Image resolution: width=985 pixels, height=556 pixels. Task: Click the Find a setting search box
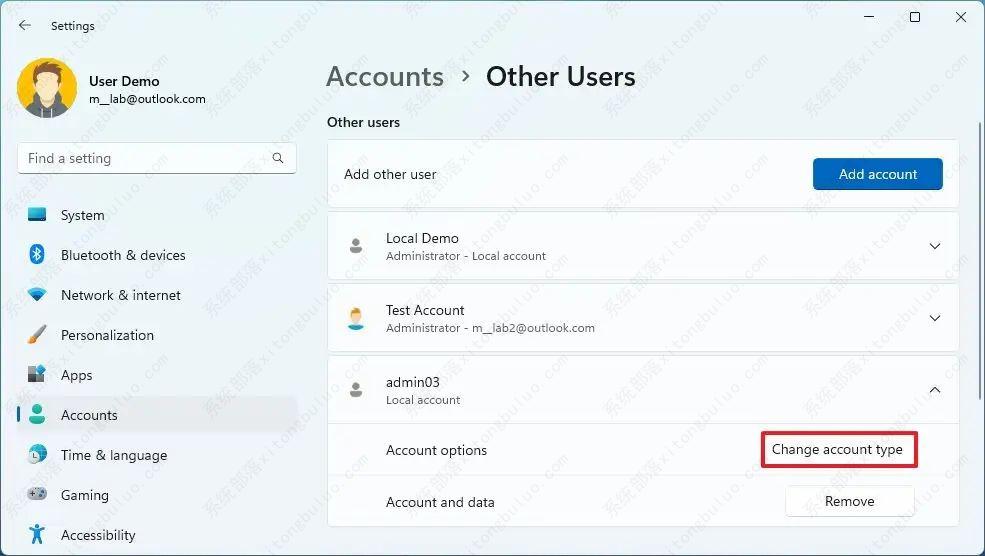point(145,158)
